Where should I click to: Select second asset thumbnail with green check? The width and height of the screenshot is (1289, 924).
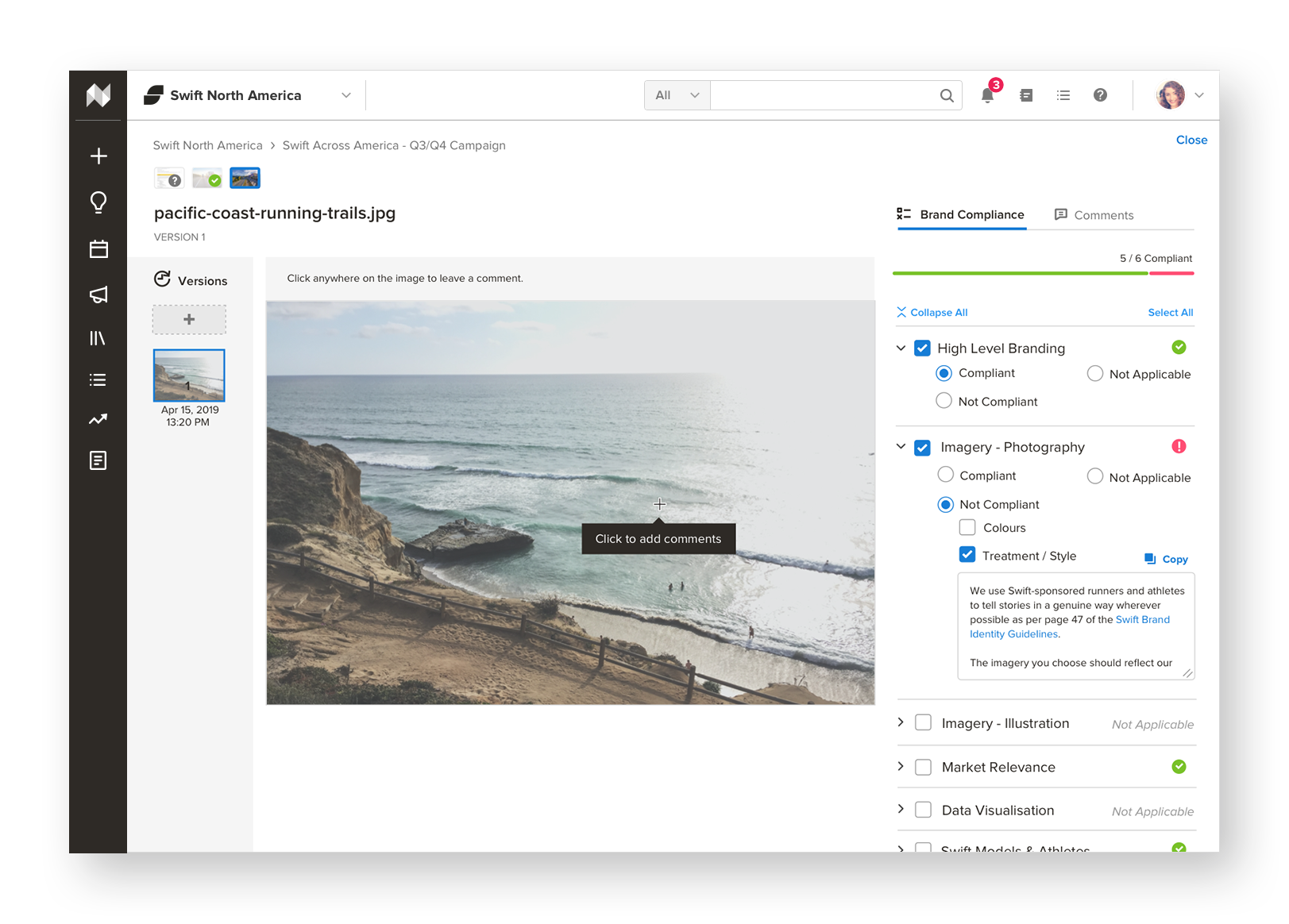207,178
